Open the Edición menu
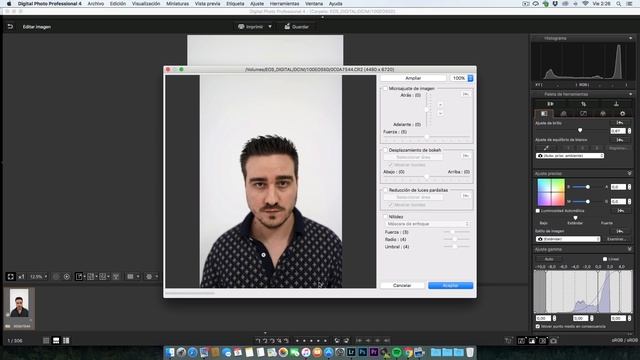Screen dimensions: 640x360 pos(118,4)
